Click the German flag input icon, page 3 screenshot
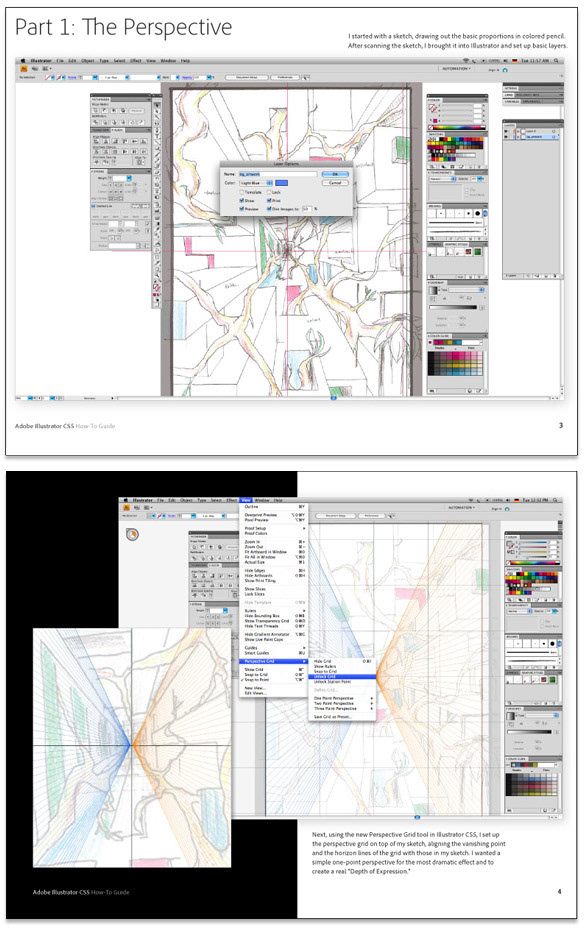 tap(515, 60)
